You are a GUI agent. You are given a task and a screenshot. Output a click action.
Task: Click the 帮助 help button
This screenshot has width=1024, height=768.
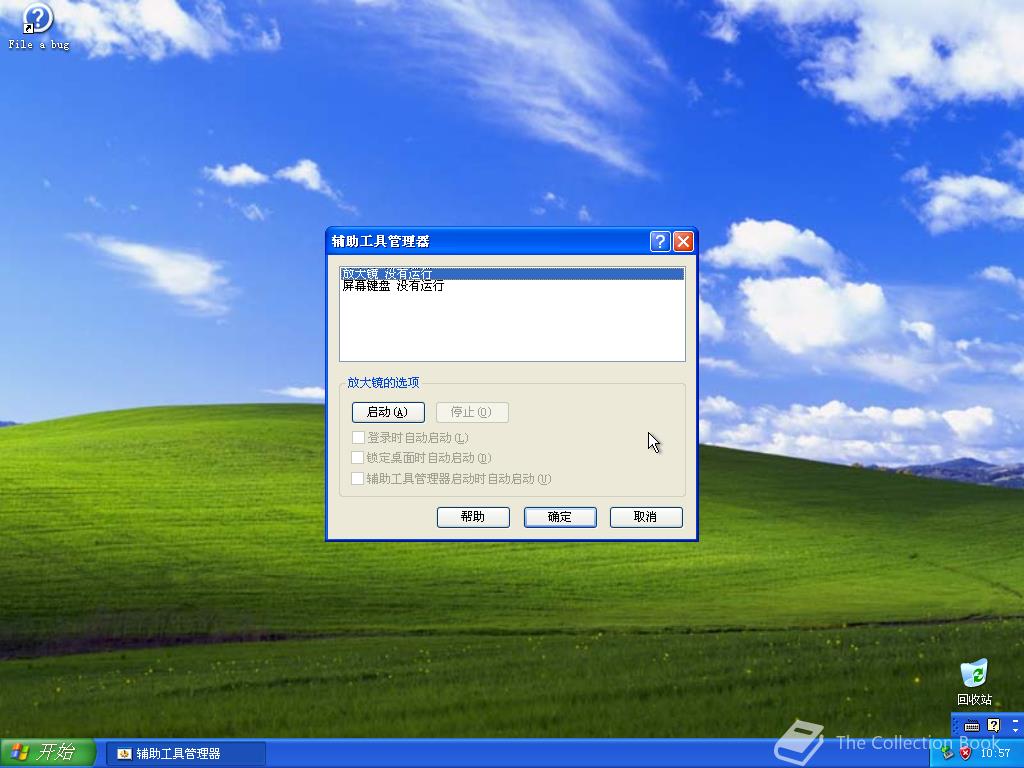(x=473, y=517)
